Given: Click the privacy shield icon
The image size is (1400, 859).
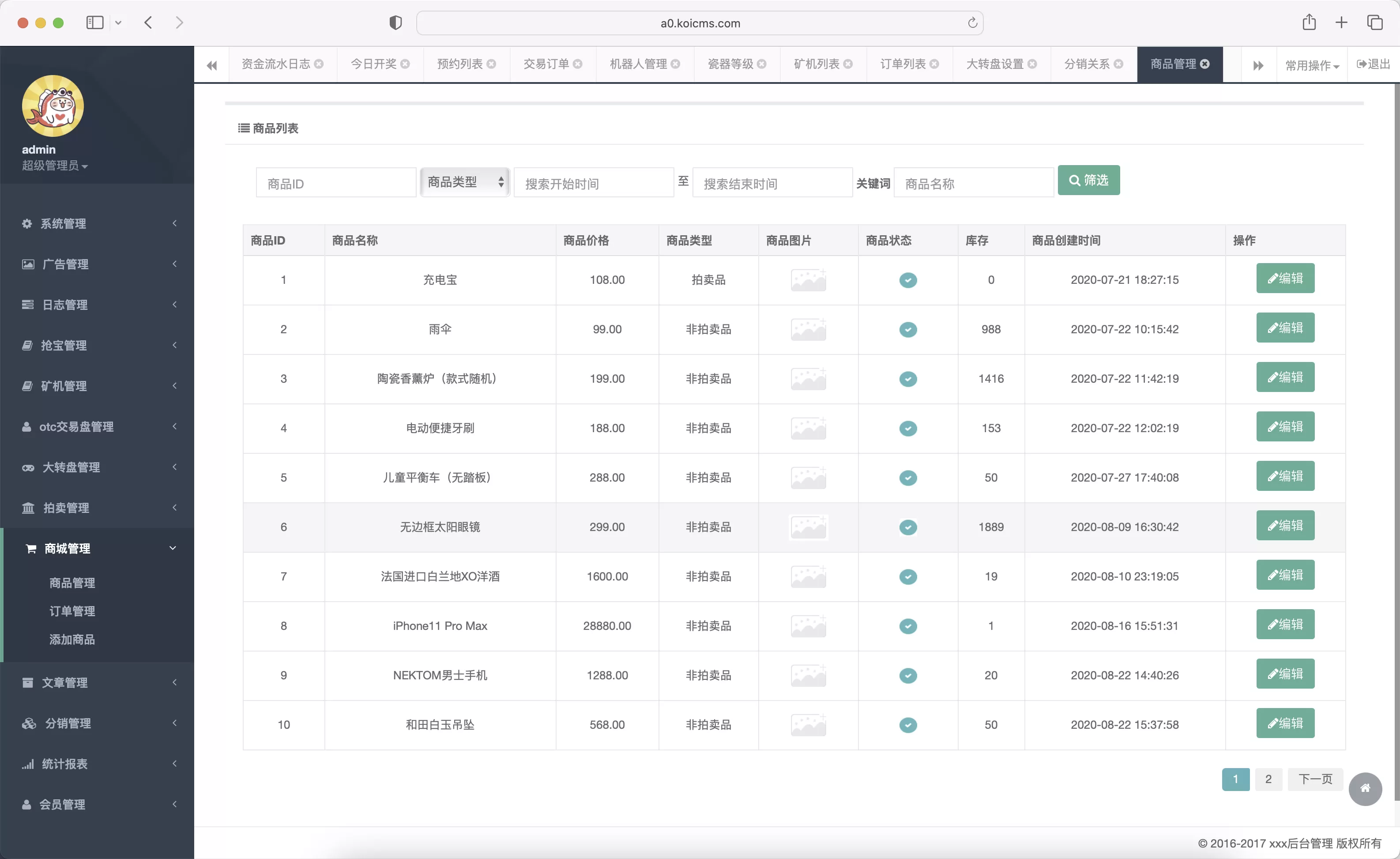Looking at the screenshot, I should (x=395, y=23).
